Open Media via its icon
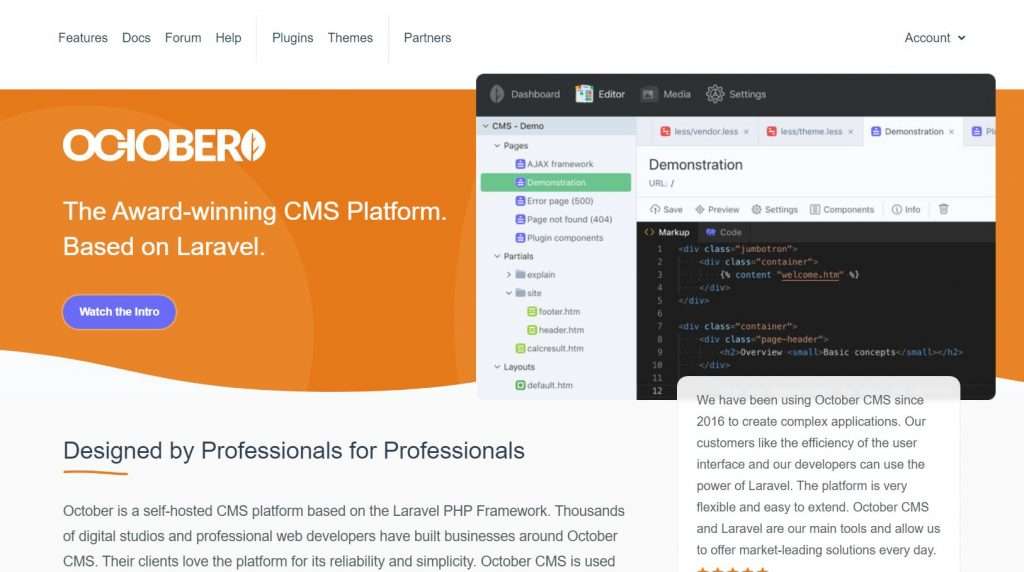Viewport: 1024px width, 572px height. click(x=648, y=94)
